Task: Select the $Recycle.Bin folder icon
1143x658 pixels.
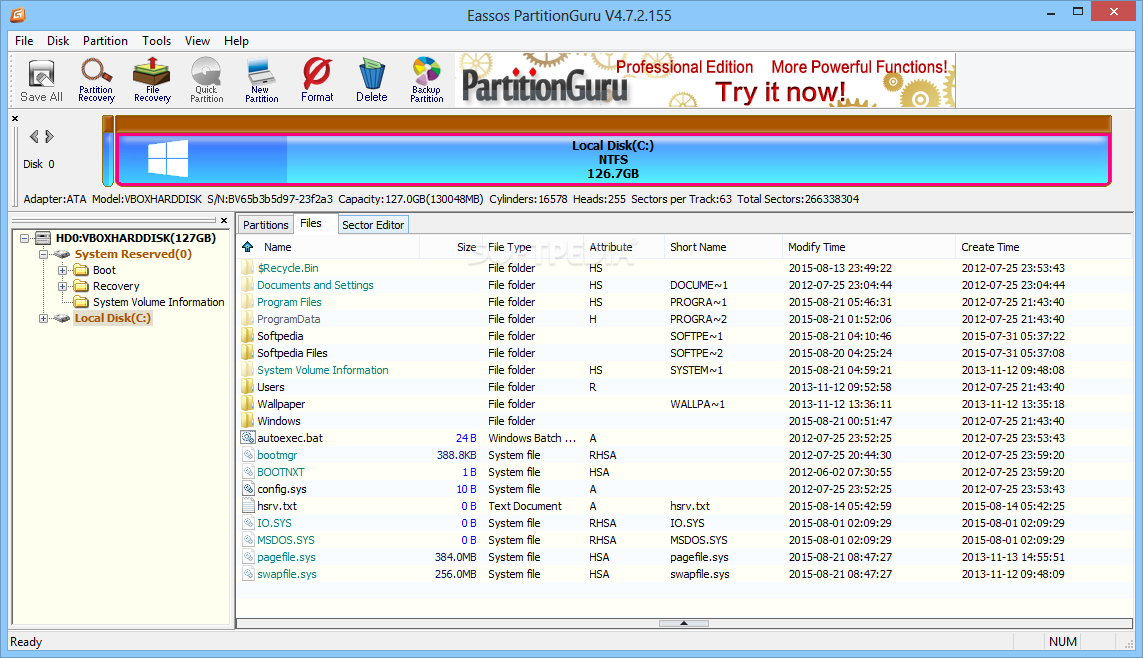Action: click(248, 268)
